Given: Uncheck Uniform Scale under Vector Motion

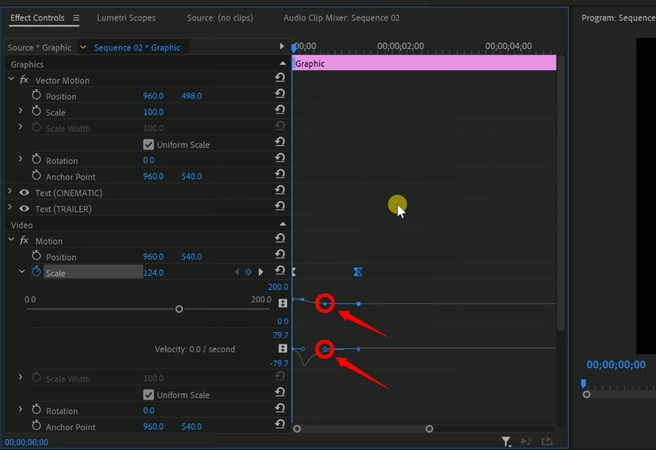Looking at the screenshot, I should [149, 144].
